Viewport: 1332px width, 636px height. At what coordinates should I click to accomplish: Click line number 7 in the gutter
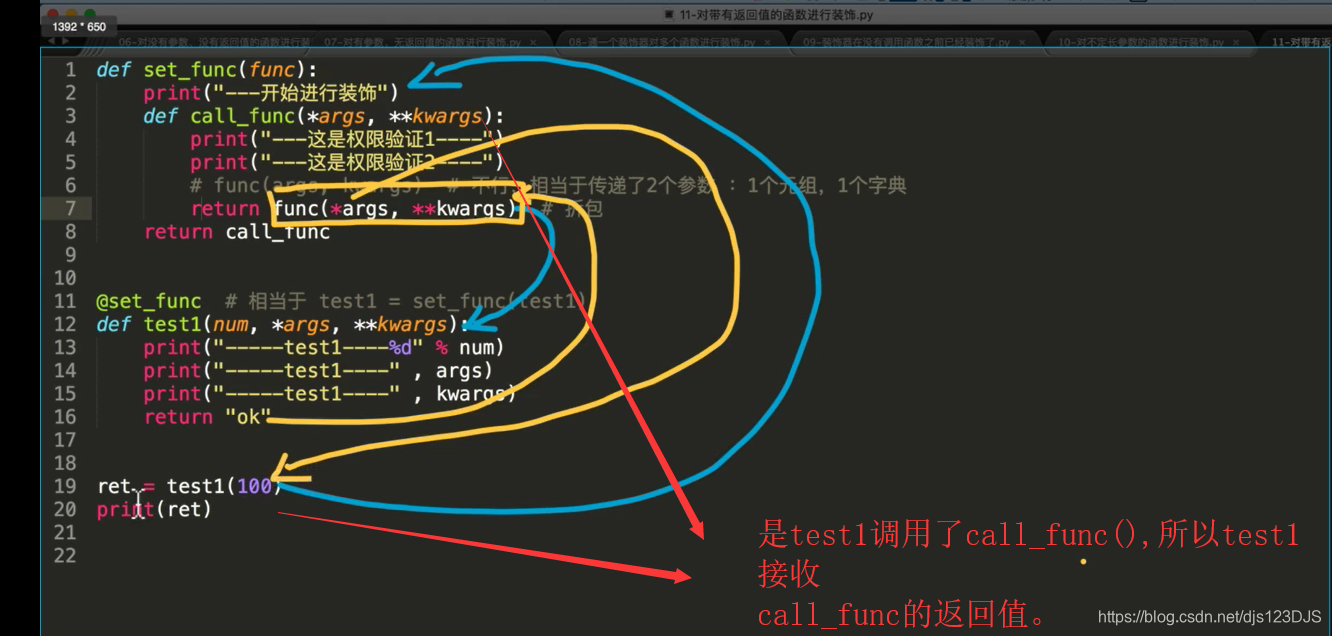[70, 208]
